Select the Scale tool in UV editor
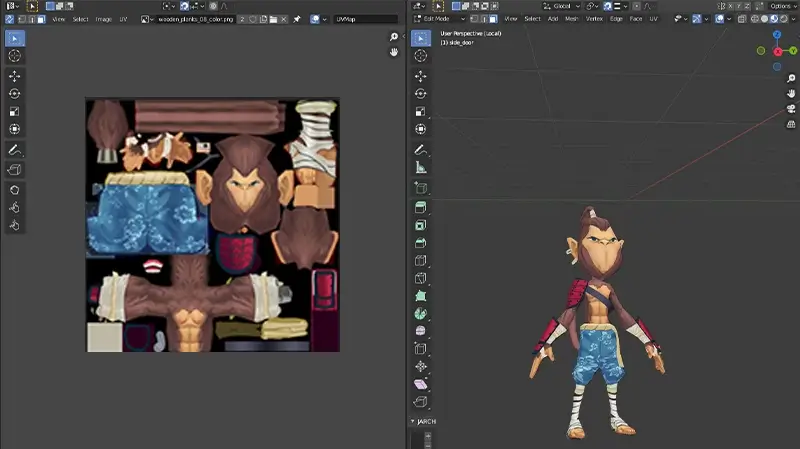The height and width of the screenshot is (449, 800). 14,111
